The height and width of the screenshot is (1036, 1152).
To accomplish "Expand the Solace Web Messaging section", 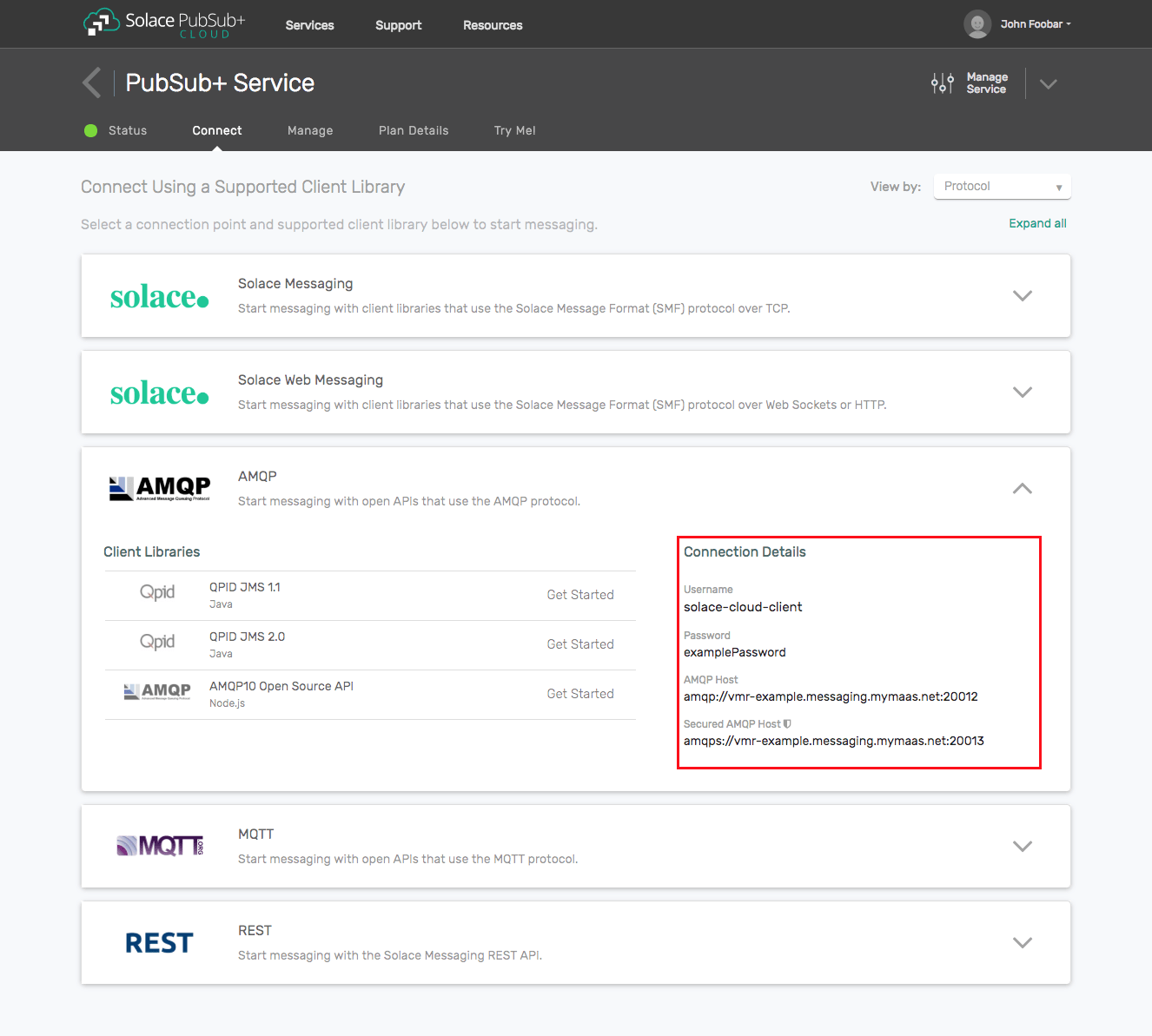I will tap(1023, 392).
